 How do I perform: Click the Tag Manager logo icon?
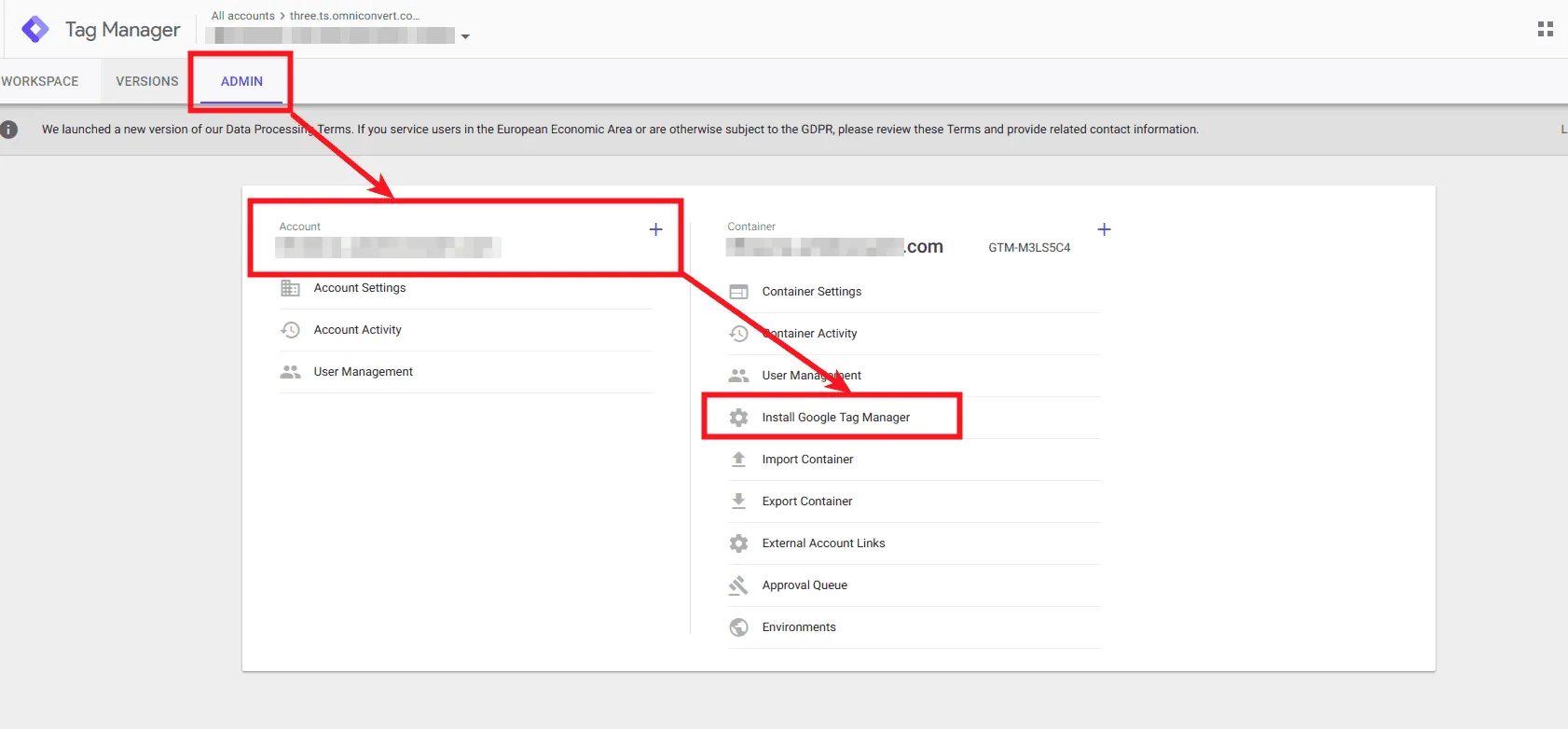click(35, 30)
